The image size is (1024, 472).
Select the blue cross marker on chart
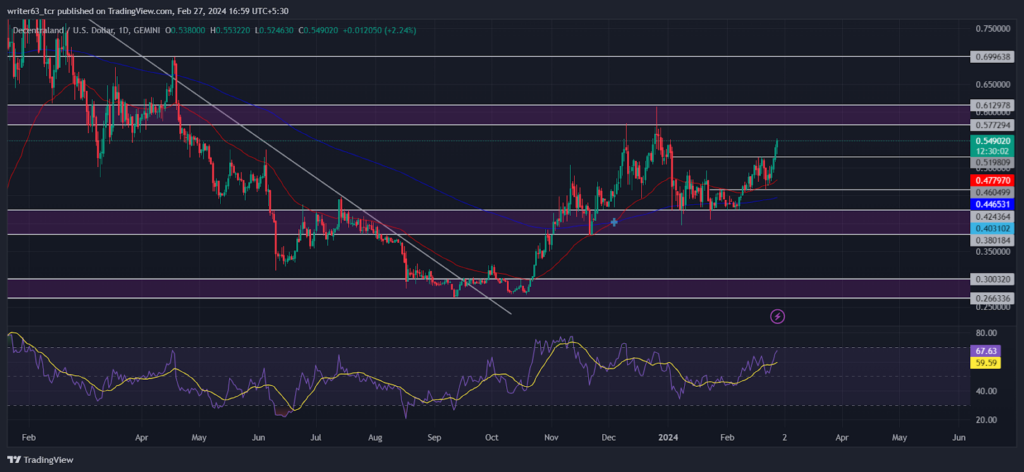[x=614, y=223]
